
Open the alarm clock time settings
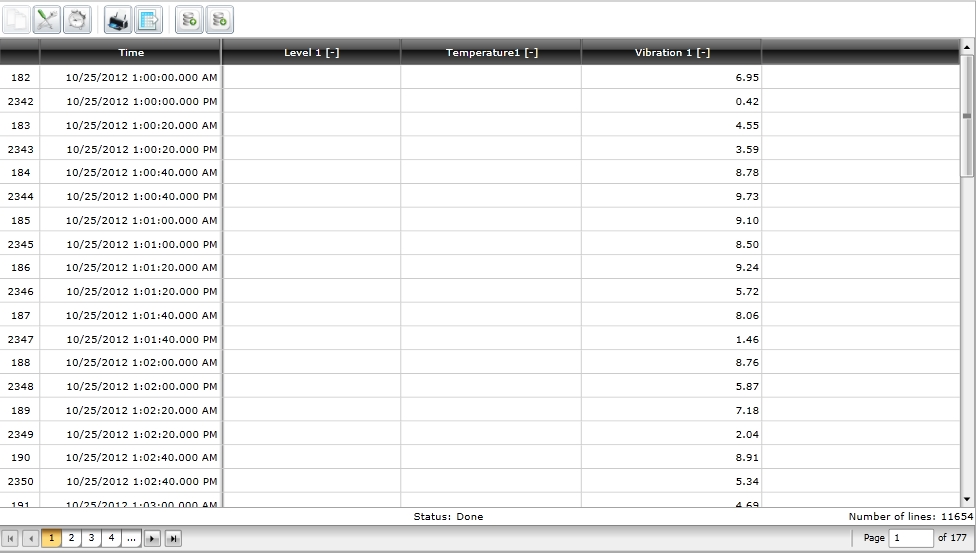point(77,19)
